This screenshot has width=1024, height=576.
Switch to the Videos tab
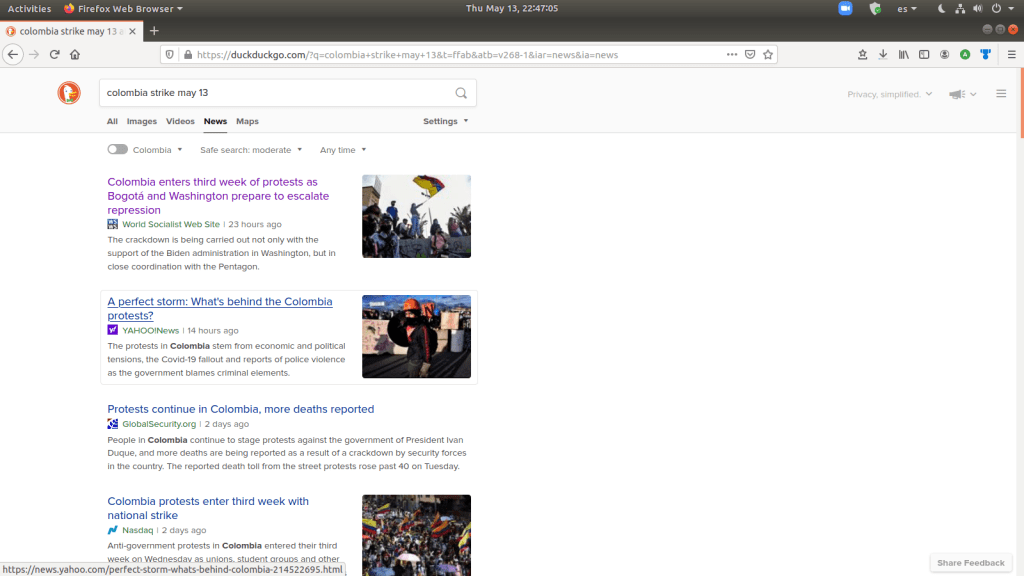click(180, 121)
